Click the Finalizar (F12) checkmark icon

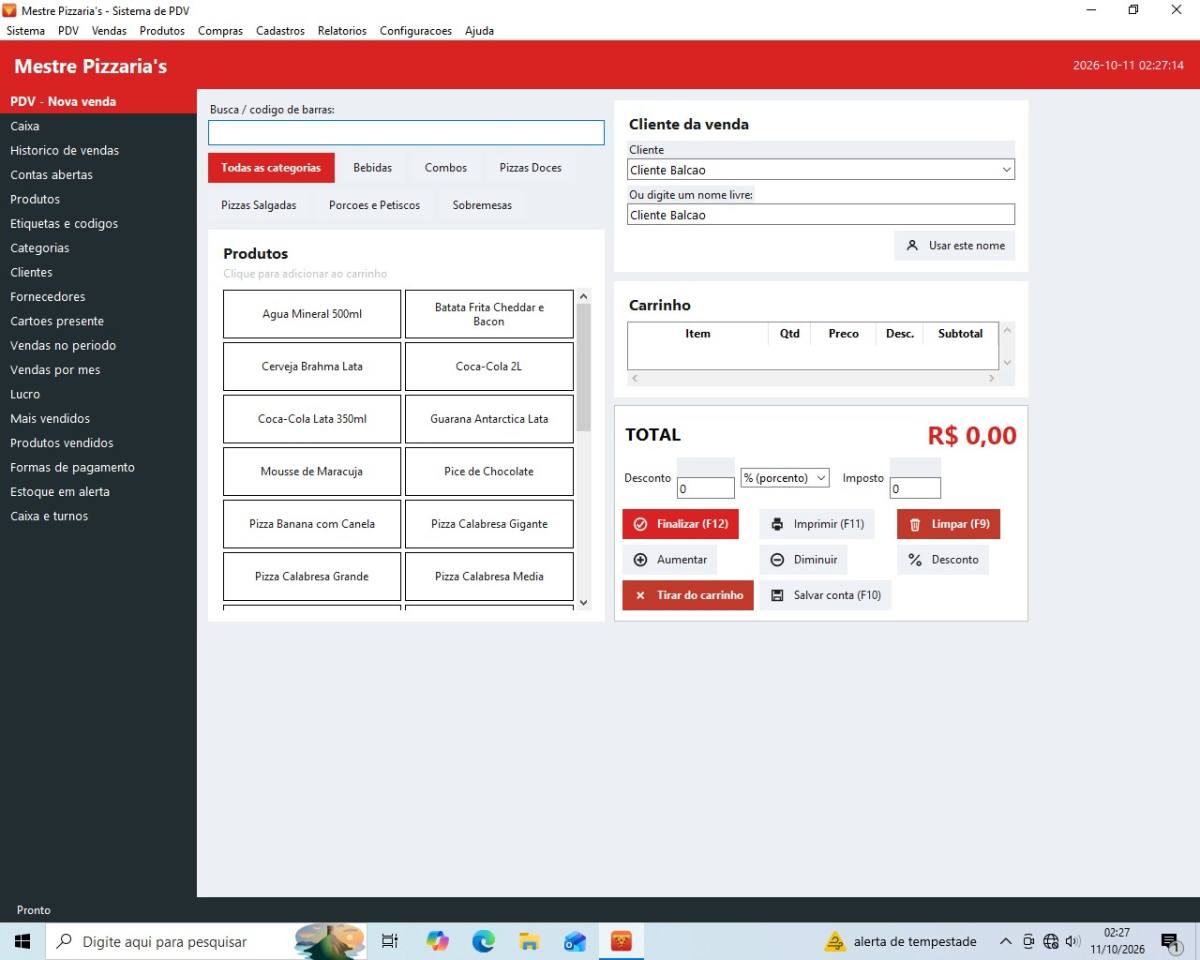640,524
